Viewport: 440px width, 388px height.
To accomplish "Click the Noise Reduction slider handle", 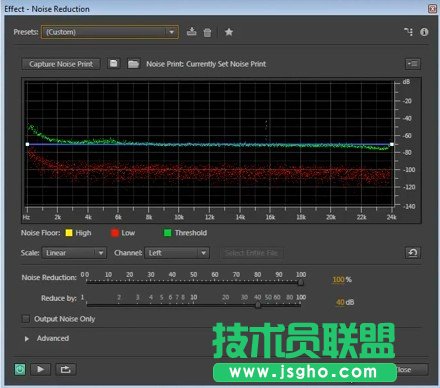I will coord(301,282).
